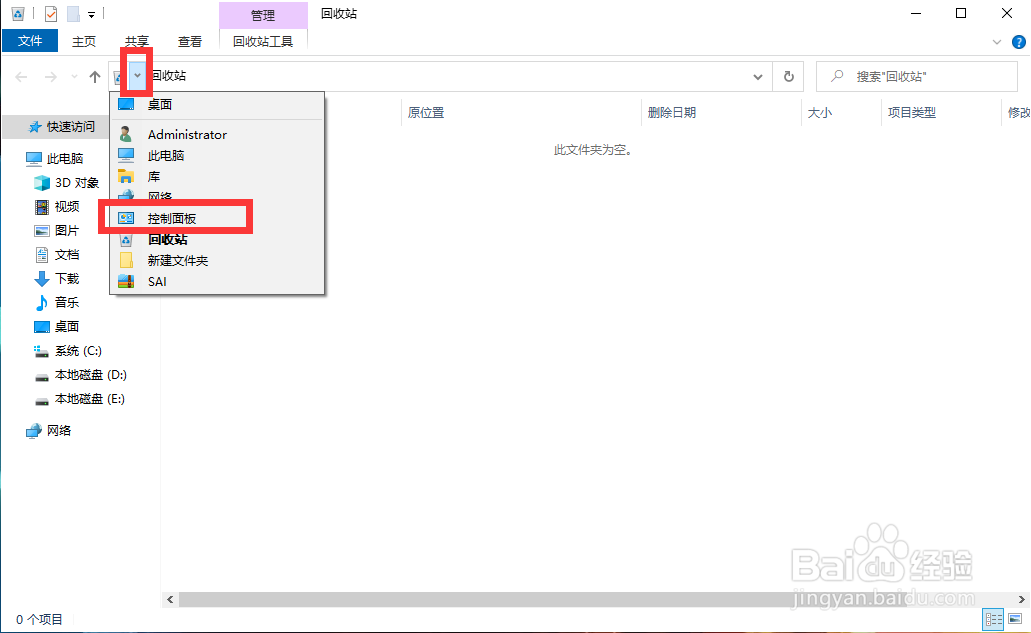This screenshot has height=633, width=1031.
Task: Click the Recycle Bin title bar icon
Action: [18, 13]
